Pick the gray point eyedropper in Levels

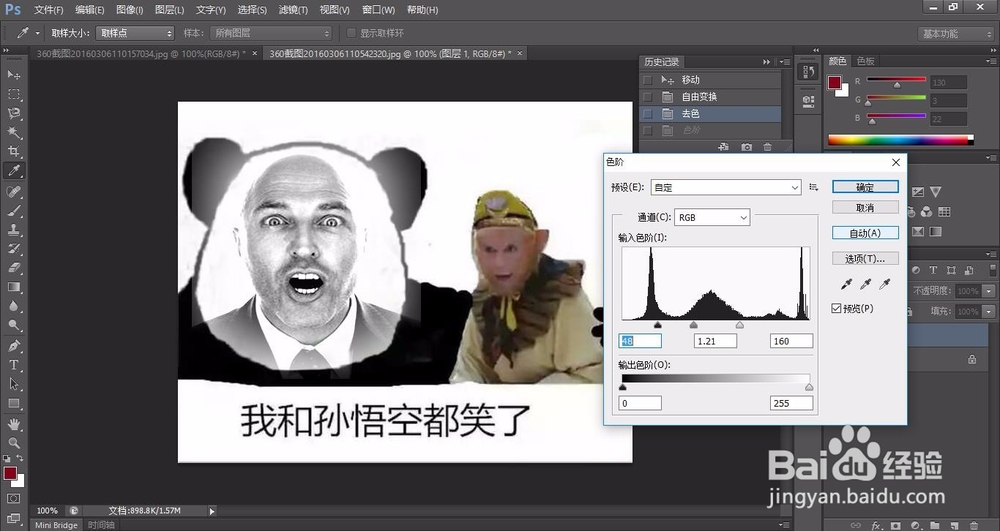click(x=865, y=284)
